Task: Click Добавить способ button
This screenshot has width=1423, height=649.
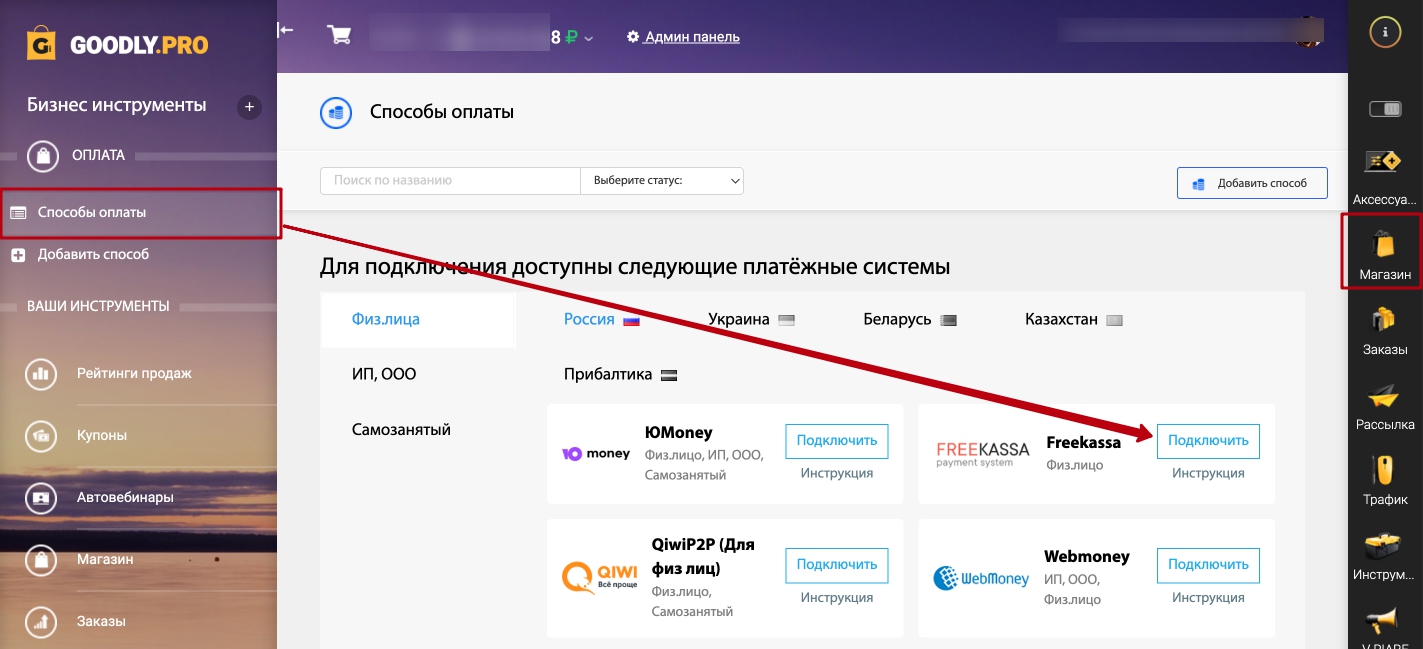Action: (x=1252, y=184)
